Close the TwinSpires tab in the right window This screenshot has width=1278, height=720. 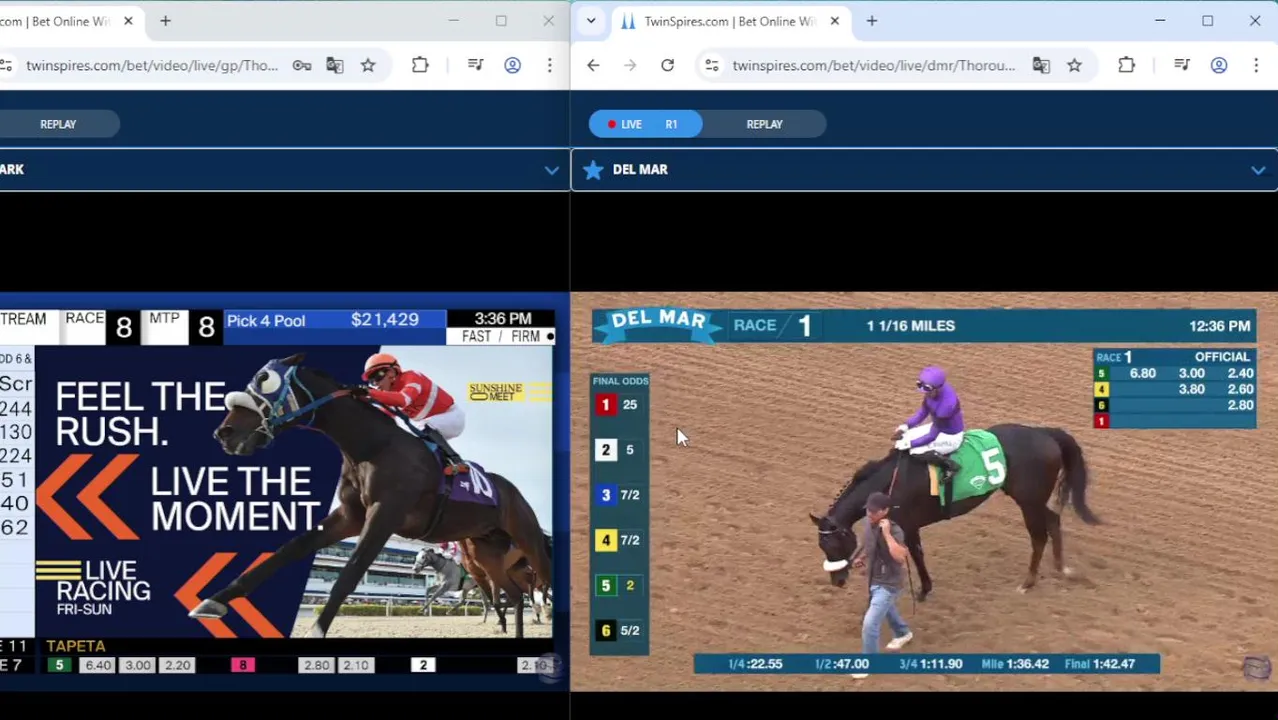[834, 21]
